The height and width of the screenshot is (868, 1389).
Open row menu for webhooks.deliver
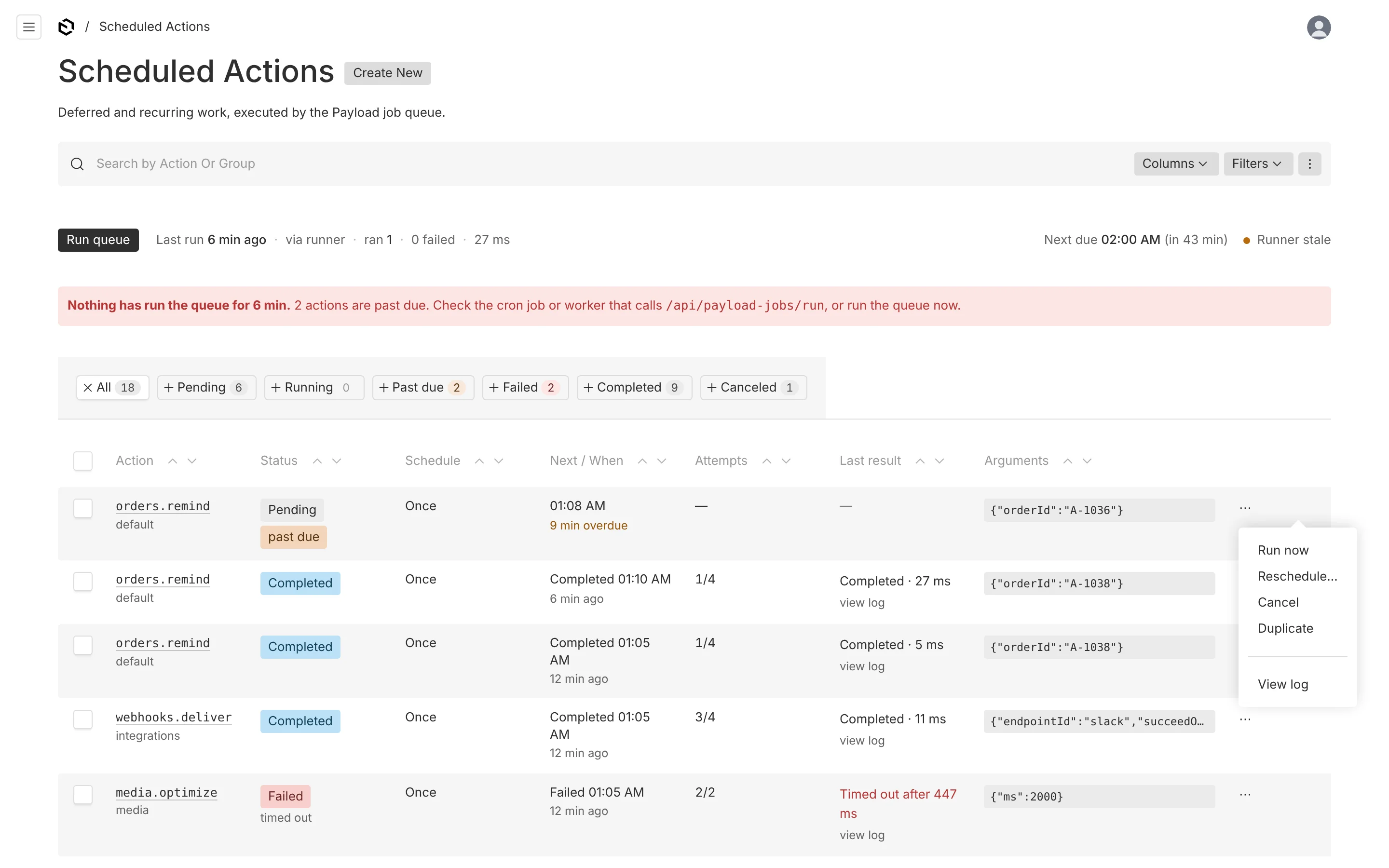[1244, 719]
